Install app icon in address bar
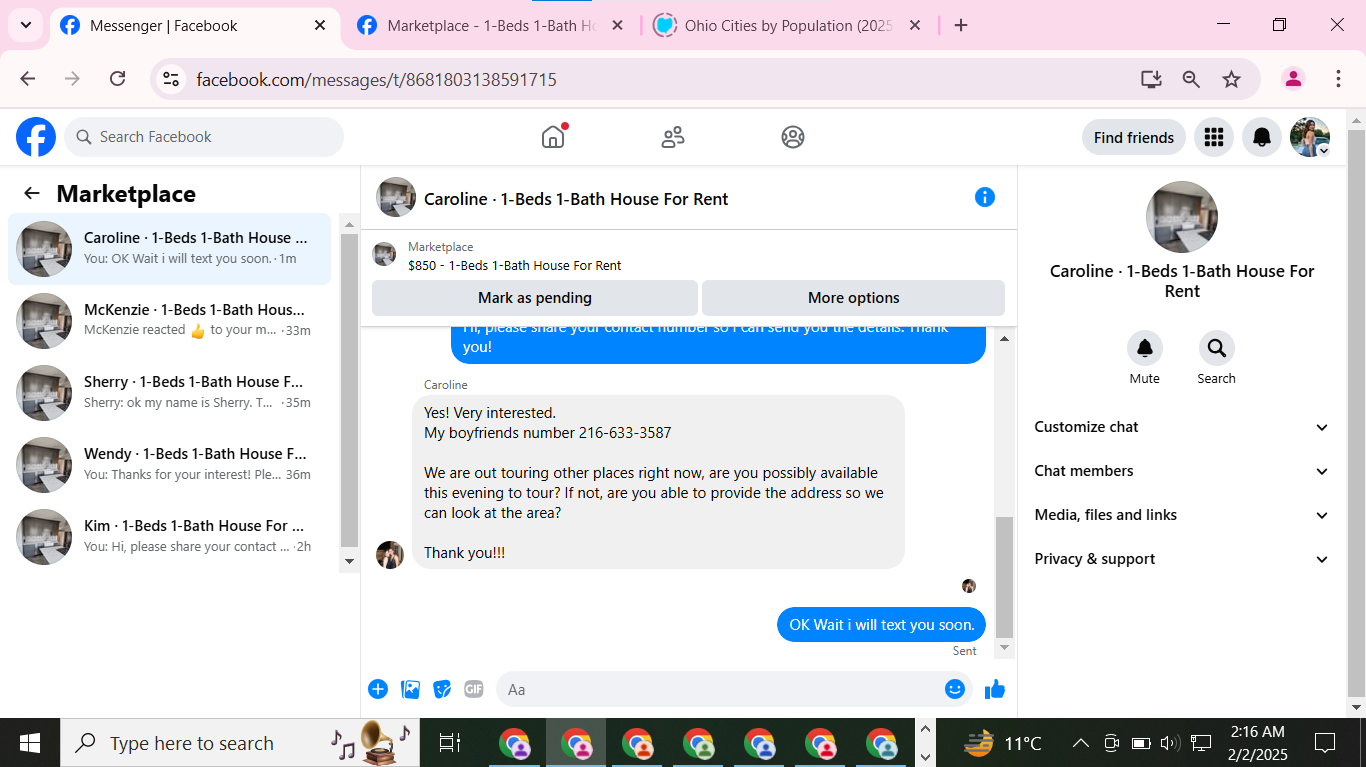1366x767 pixels. (x=1151, y=79)
